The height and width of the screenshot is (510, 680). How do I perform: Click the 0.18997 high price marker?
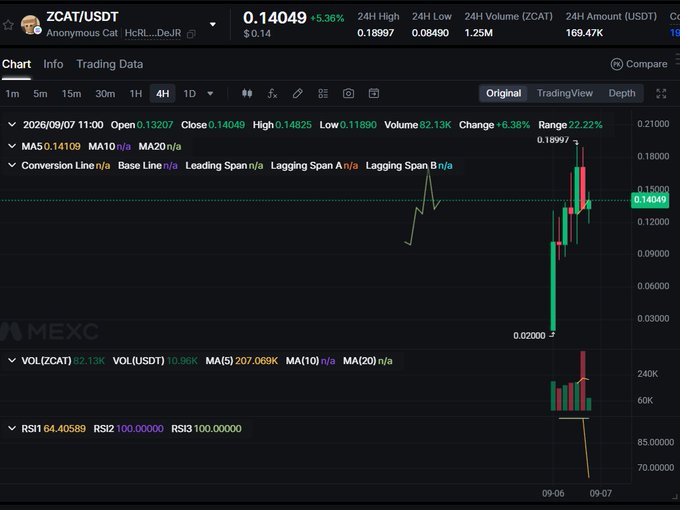[553, 140]
